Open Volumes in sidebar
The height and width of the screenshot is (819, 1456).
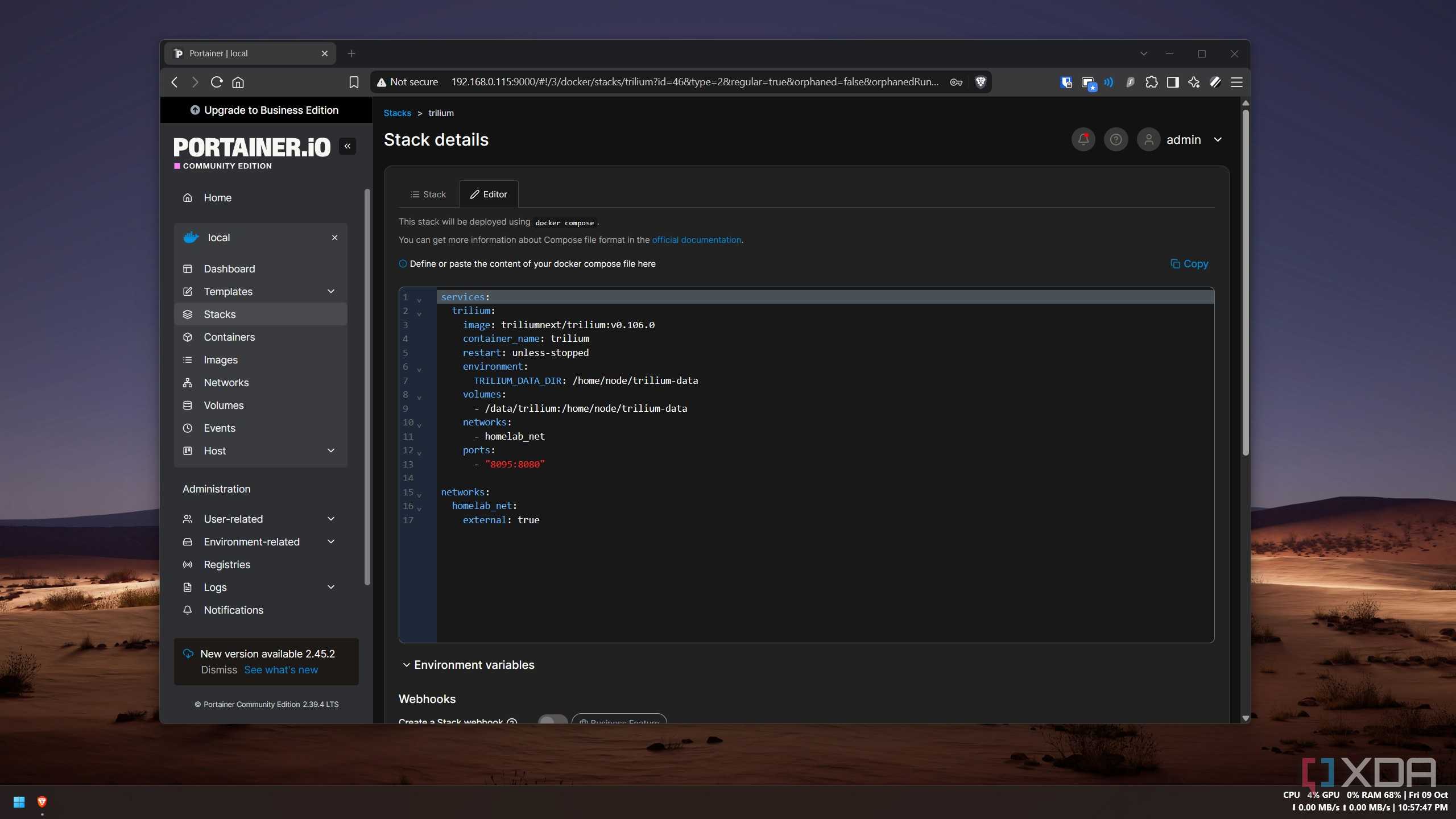click(x=260, y=405)
